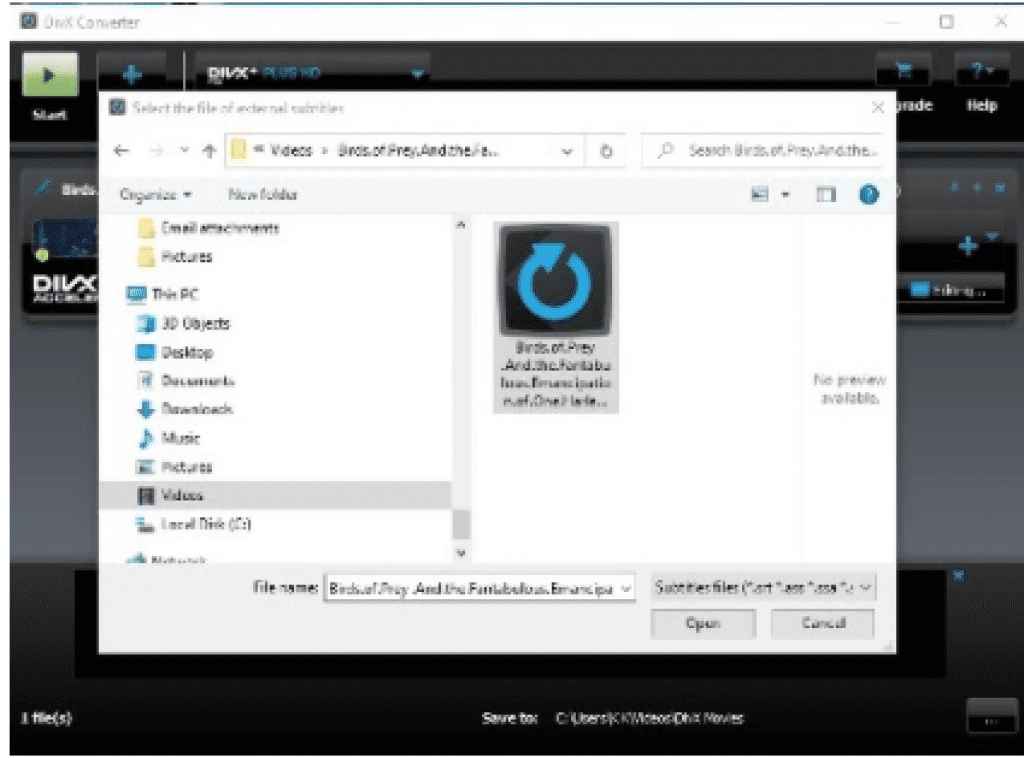Click the File name input field
Image resolution: width=1024 pixels, height=758 pixels.
pos(473,589)
